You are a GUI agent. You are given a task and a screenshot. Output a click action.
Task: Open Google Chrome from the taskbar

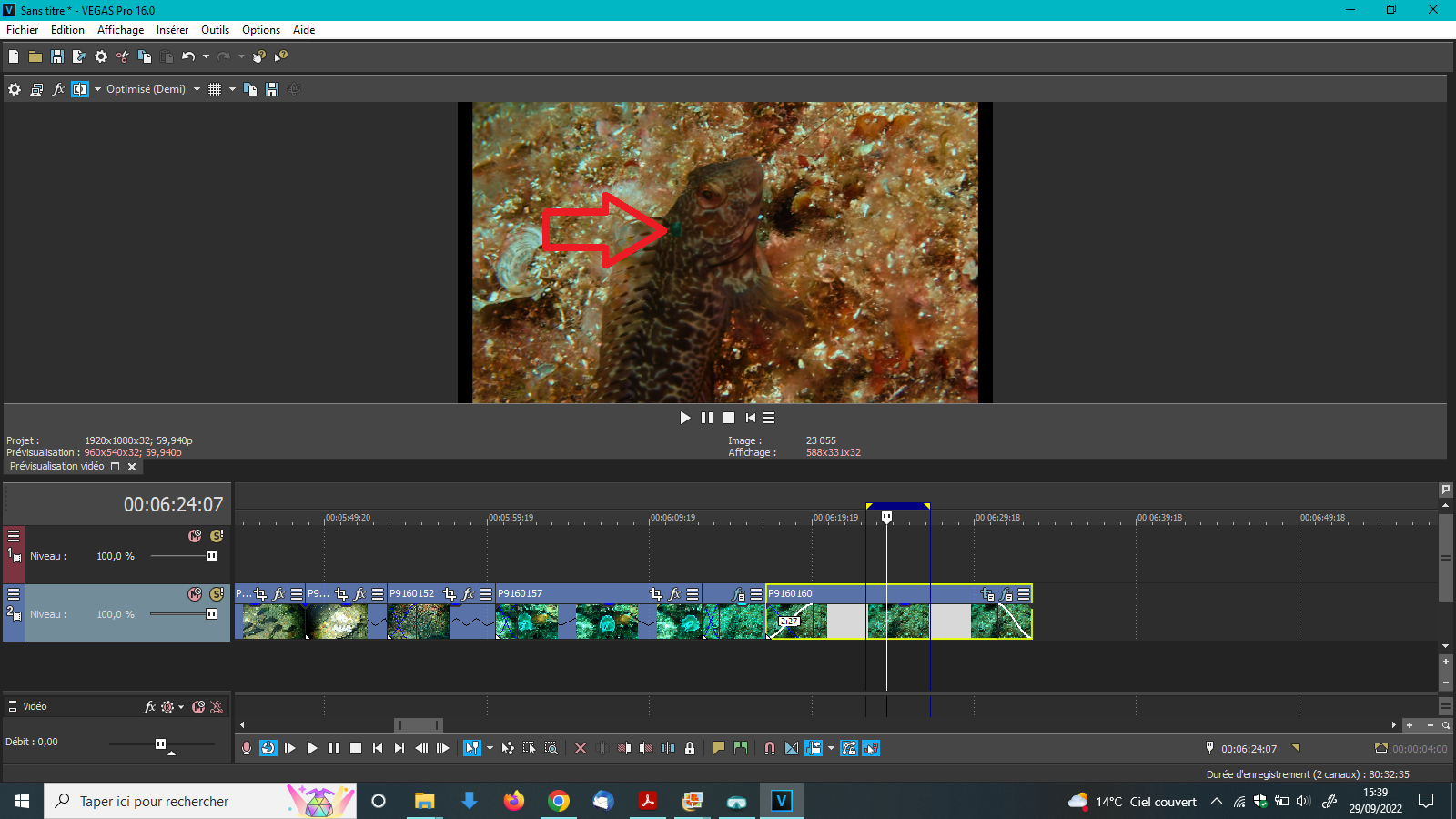pyautogui.click(x=559, y=801)
